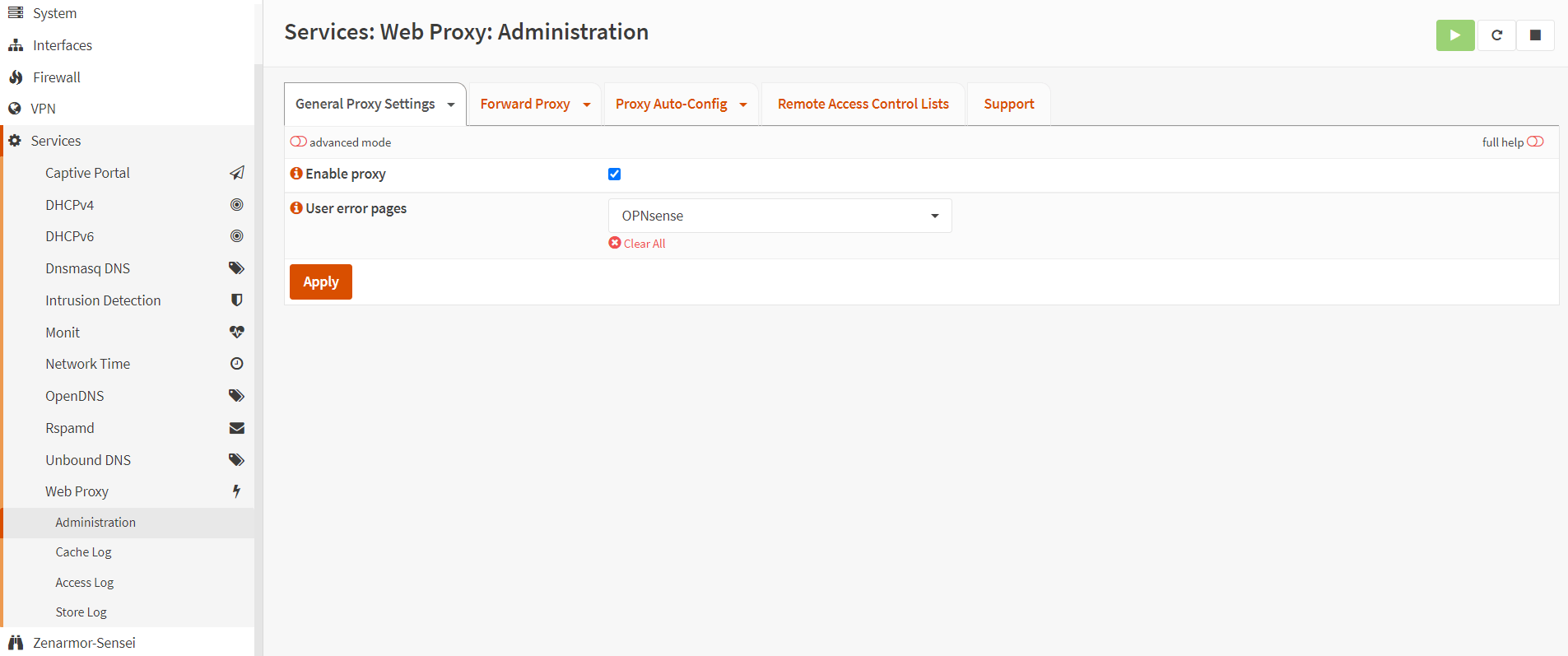Click the Intrusion Detection shield icon
The width and height of the screenshot is (1568, 656).
point(237,300)
